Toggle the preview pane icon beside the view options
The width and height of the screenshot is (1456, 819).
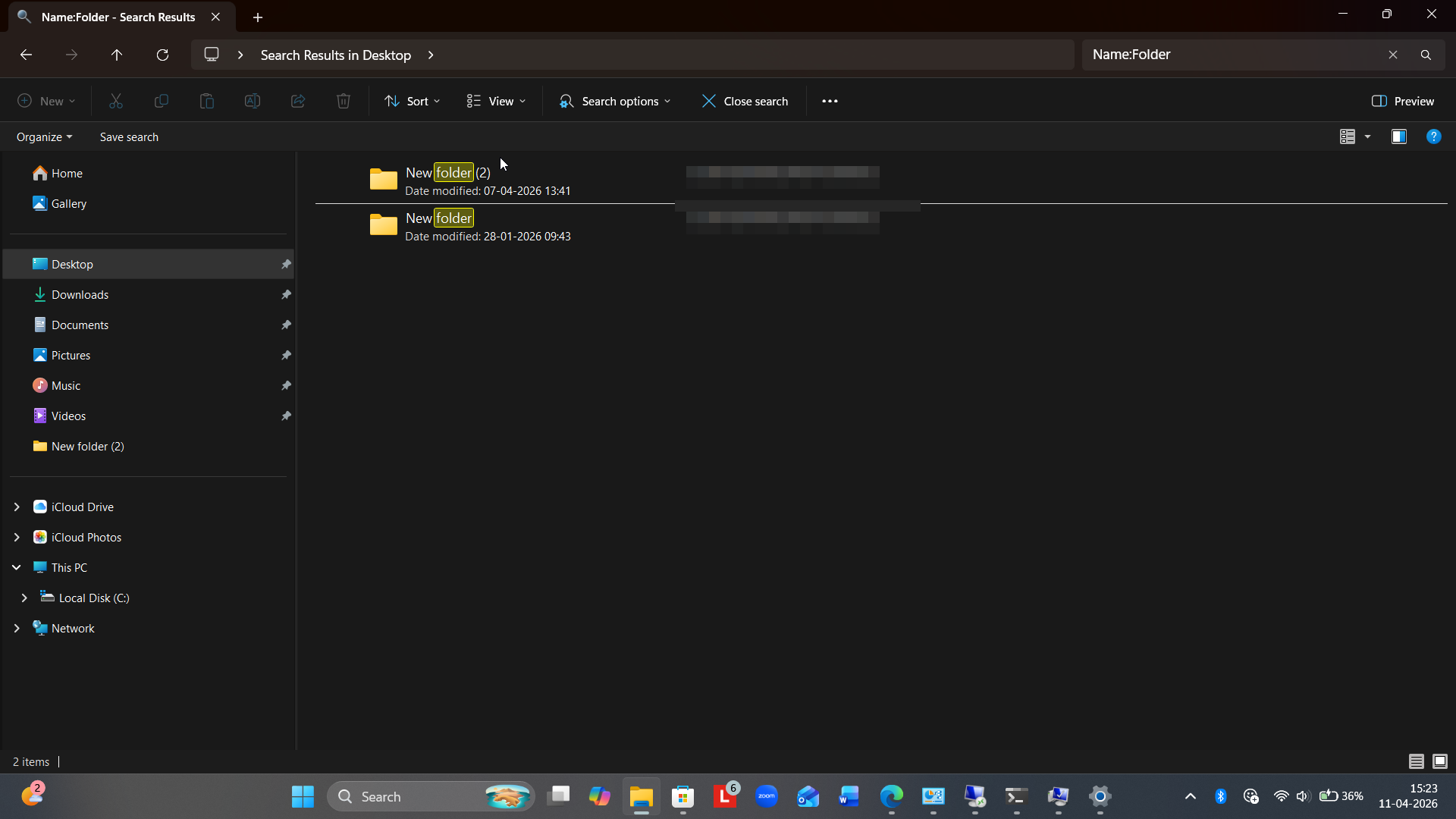[x=1399, y=136]
